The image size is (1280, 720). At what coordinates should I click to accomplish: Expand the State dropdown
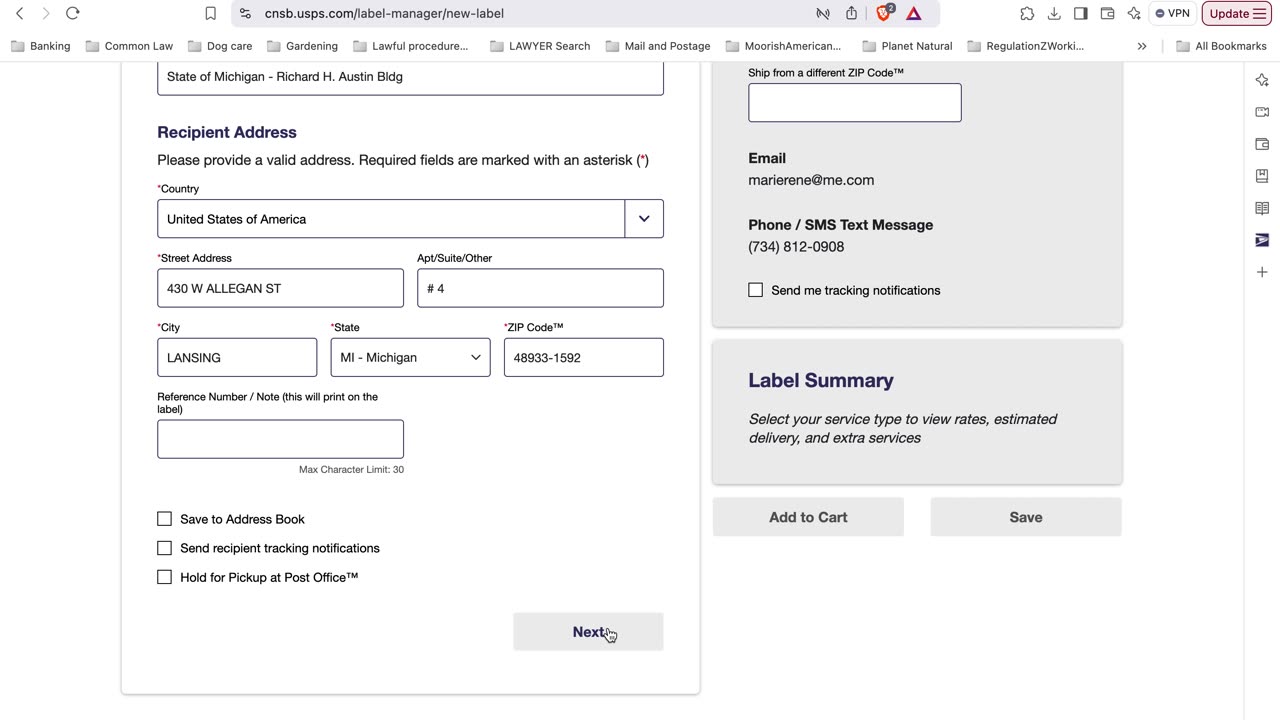(410, 358)
